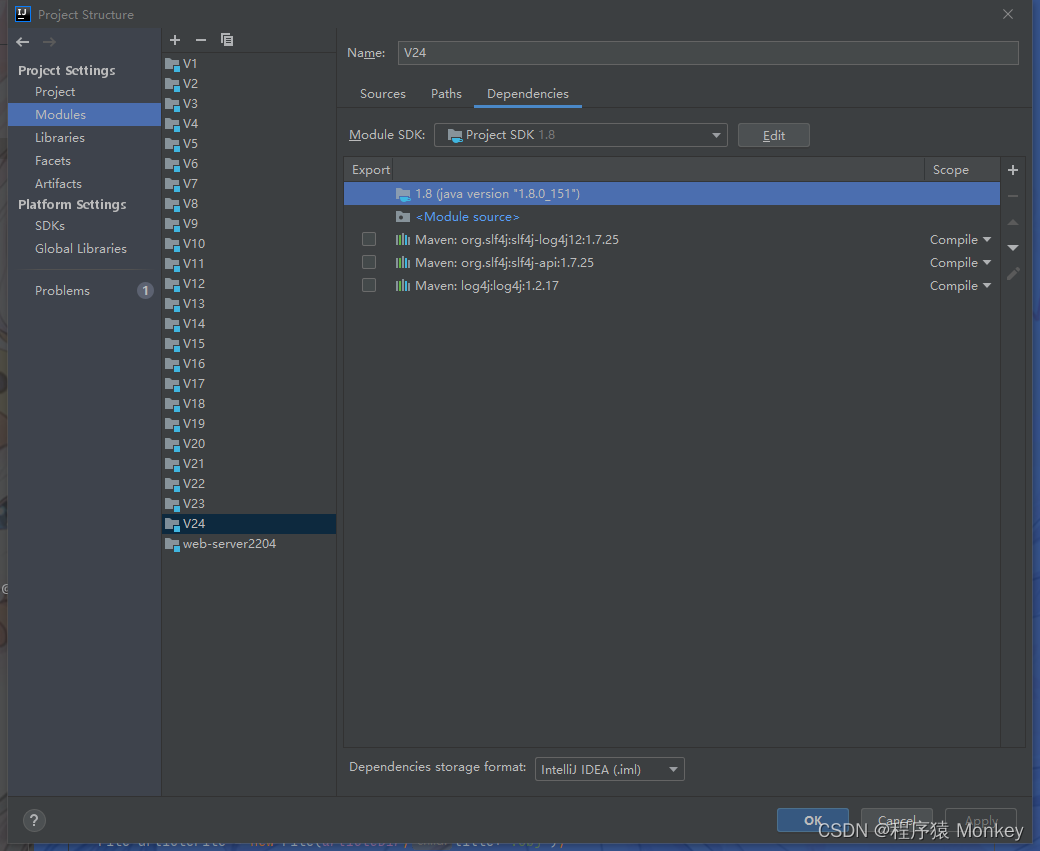Click the Problems count badge
The width and height of the screenshot is (1040, 851).
(145, 291)
